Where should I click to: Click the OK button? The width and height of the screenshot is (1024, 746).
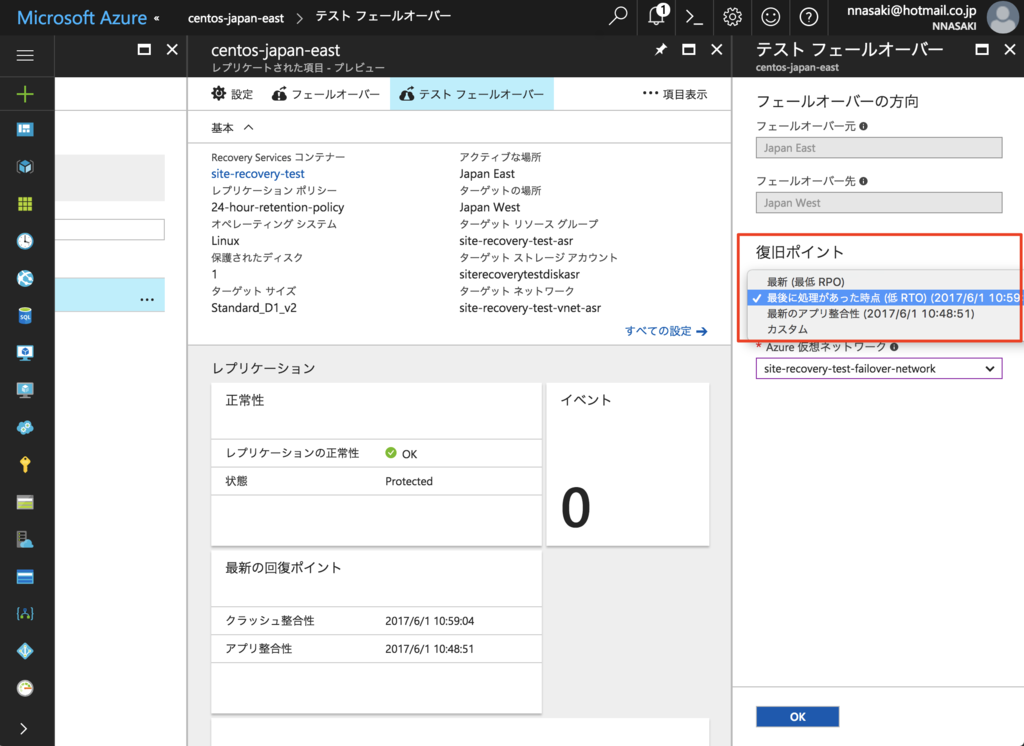797,717
